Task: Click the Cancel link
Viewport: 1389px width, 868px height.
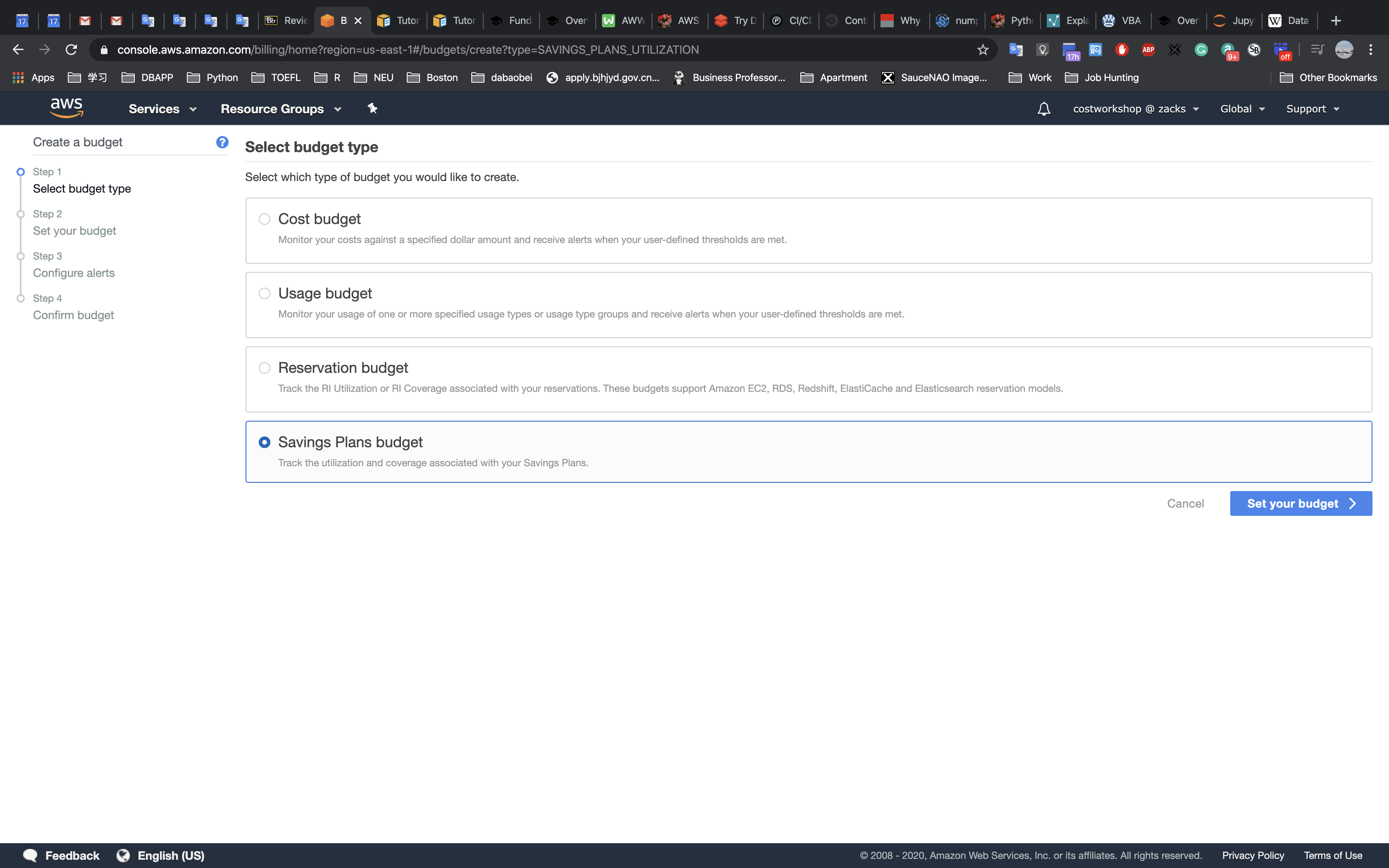Action: pyautogui.click(x=1185, y=503)
